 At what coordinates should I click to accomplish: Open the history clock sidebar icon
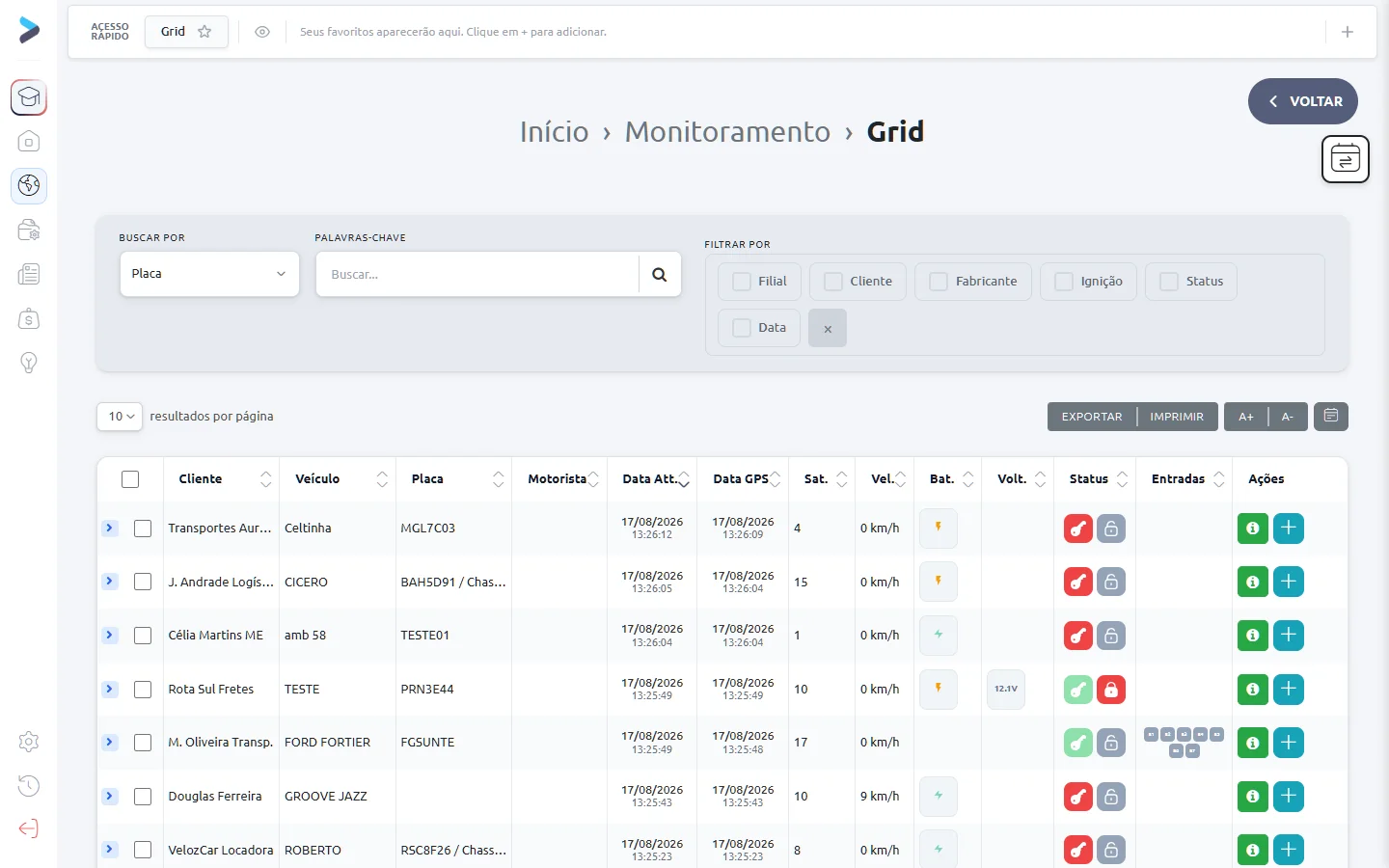pos(29,785)
